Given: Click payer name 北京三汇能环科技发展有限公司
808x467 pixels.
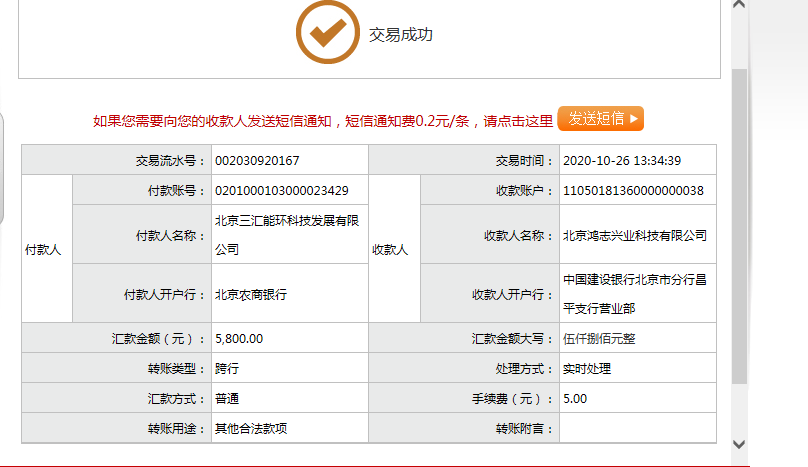Looking at the screenshot, I should [287, 235].
